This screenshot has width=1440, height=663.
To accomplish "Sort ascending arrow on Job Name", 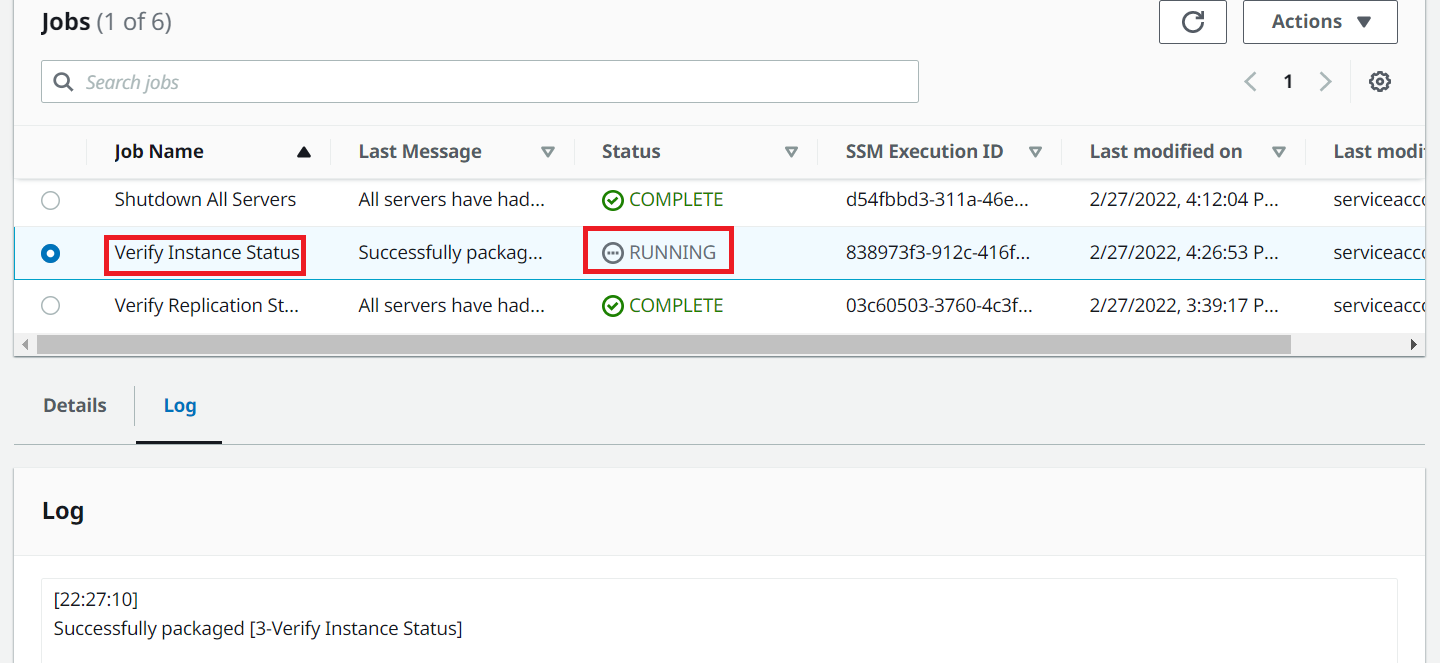I will tap(304, 152).
